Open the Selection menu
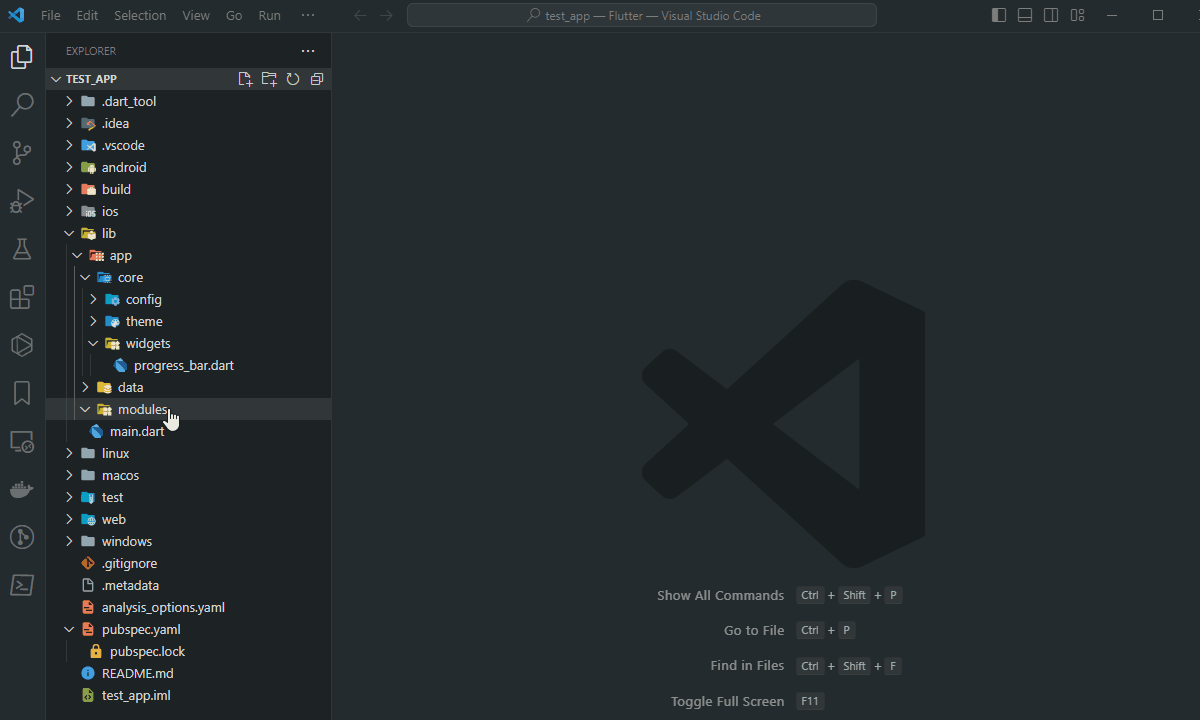The width and height of the screenshot is (1200, 720). point(140,15)
